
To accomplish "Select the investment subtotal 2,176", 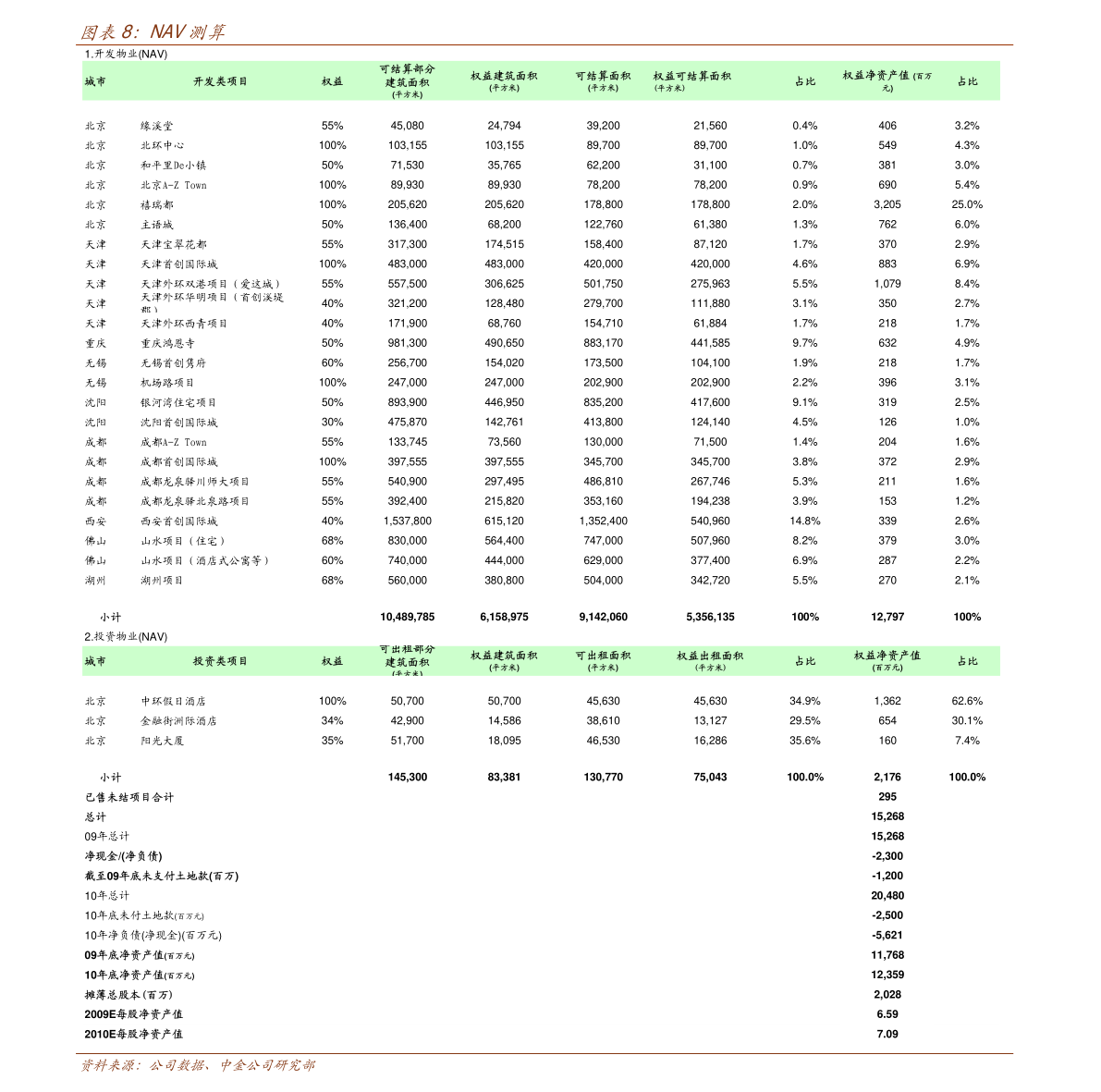I will pyautogui.click(x=887, y=777).
